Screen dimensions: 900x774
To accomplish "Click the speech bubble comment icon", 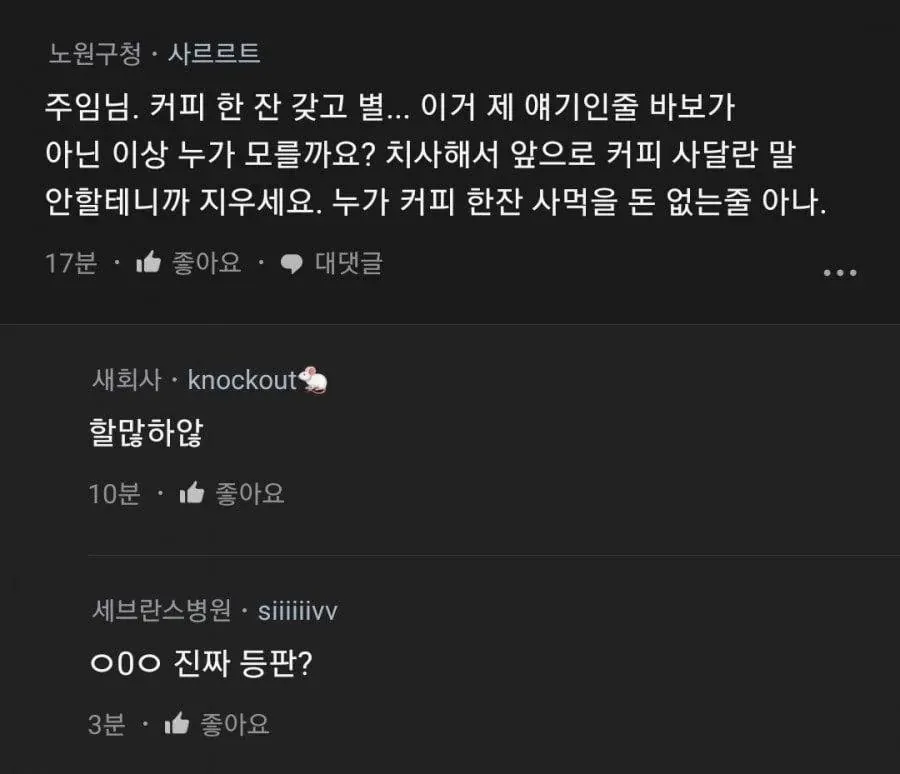I will (x=292, y=264).
